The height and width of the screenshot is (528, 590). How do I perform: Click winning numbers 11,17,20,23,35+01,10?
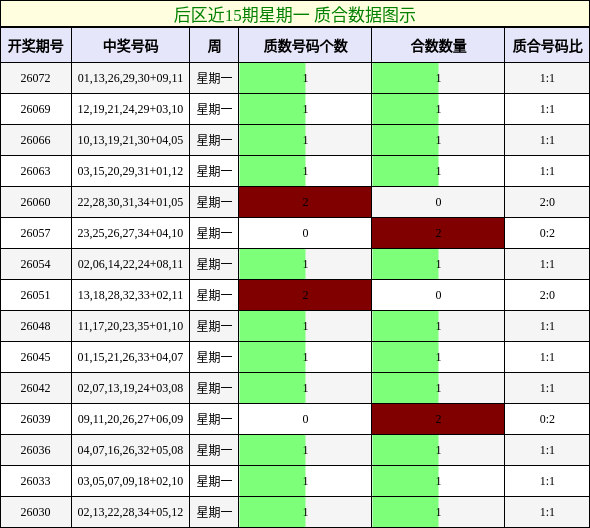coord(130,326)
